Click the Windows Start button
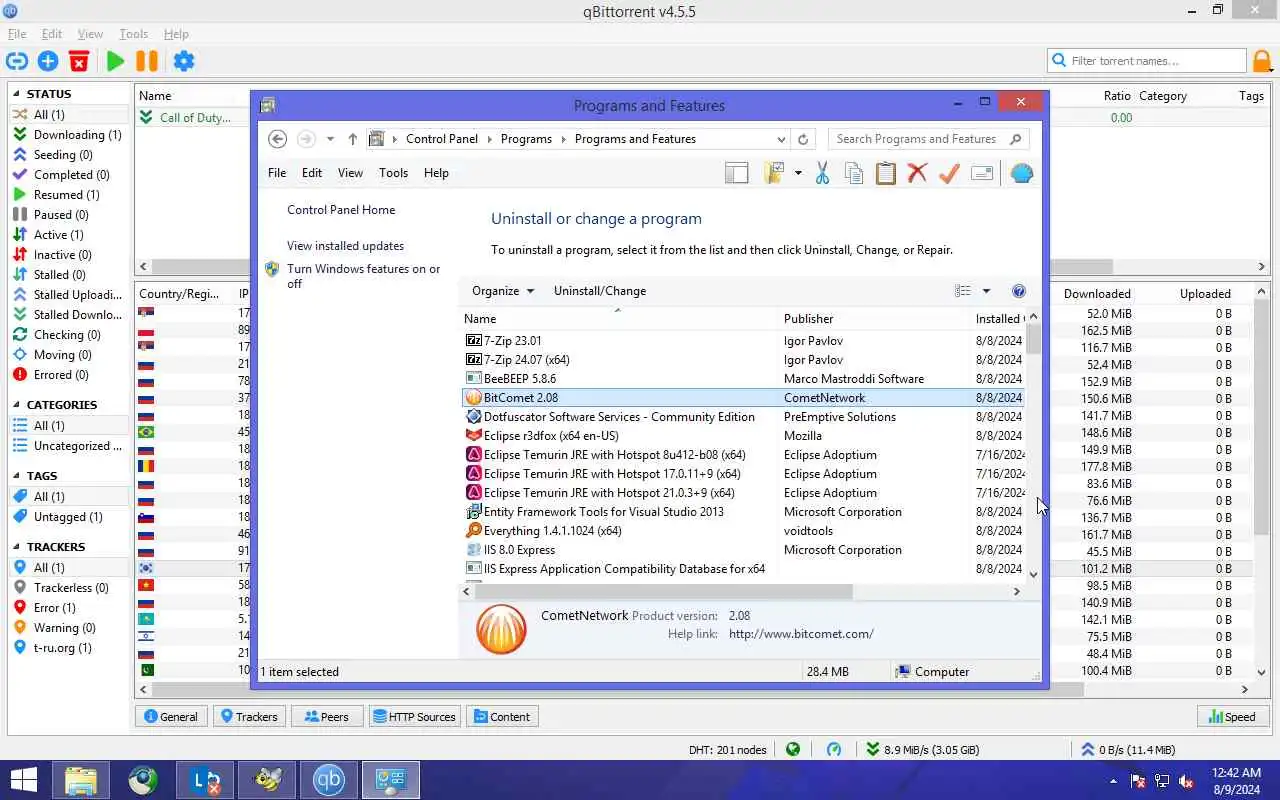This screenshot has height=800, width=1280. 22,780
